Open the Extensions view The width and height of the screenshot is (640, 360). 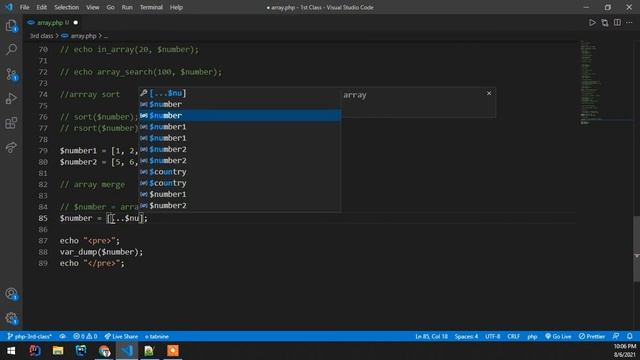[11, 123]
